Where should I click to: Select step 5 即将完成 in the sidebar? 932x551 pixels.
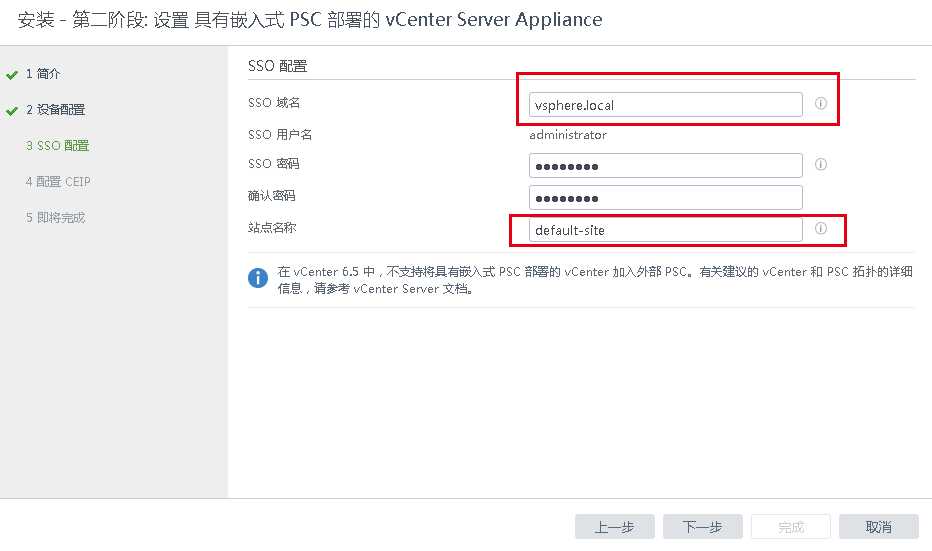pyautogui.click(x=55, y=218)
